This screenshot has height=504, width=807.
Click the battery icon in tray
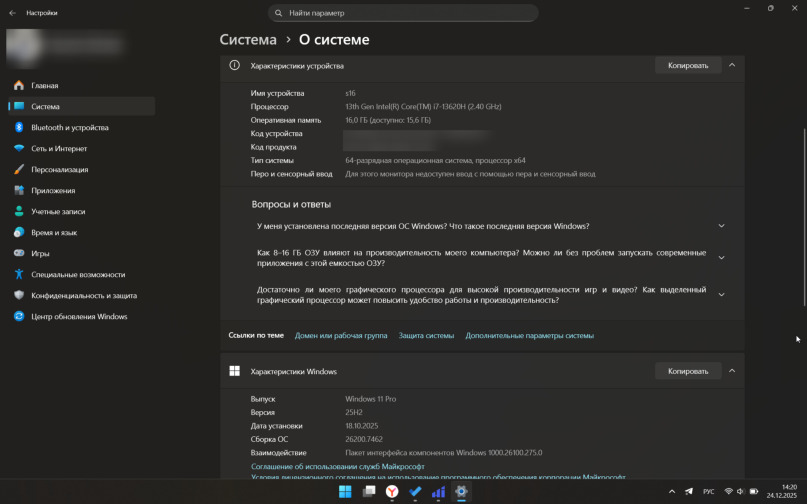pos(754,492)
